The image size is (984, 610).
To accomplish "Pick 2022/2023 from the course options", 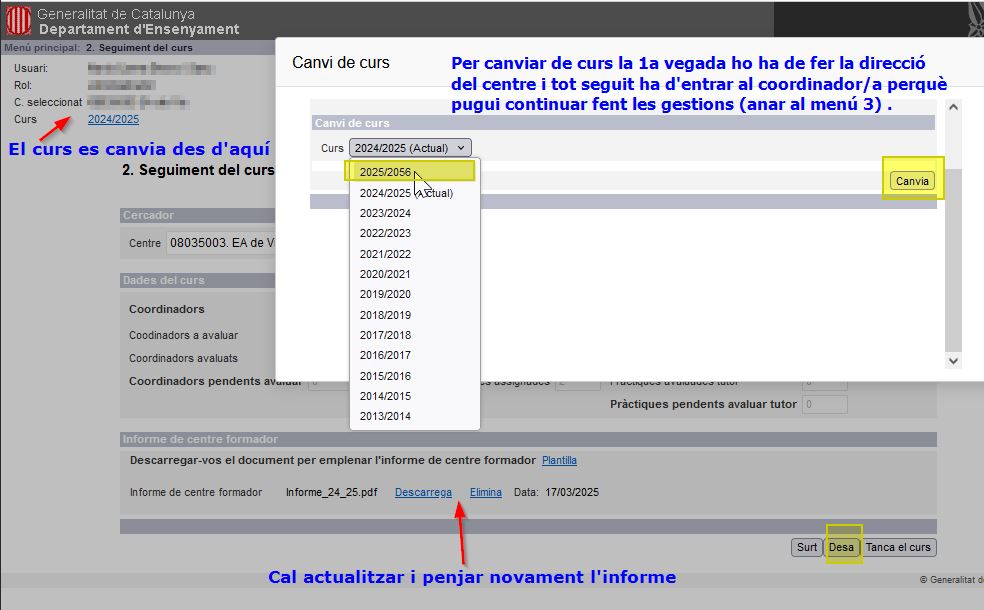I will coord(385,233).
